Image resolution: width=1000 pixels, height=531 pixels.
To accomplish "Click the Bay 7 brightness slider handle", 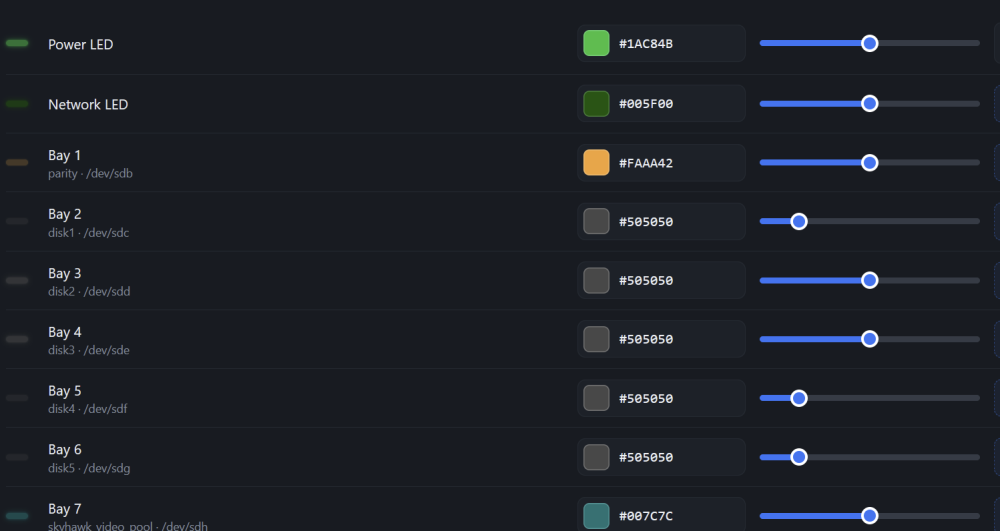I will click(869, 516).
